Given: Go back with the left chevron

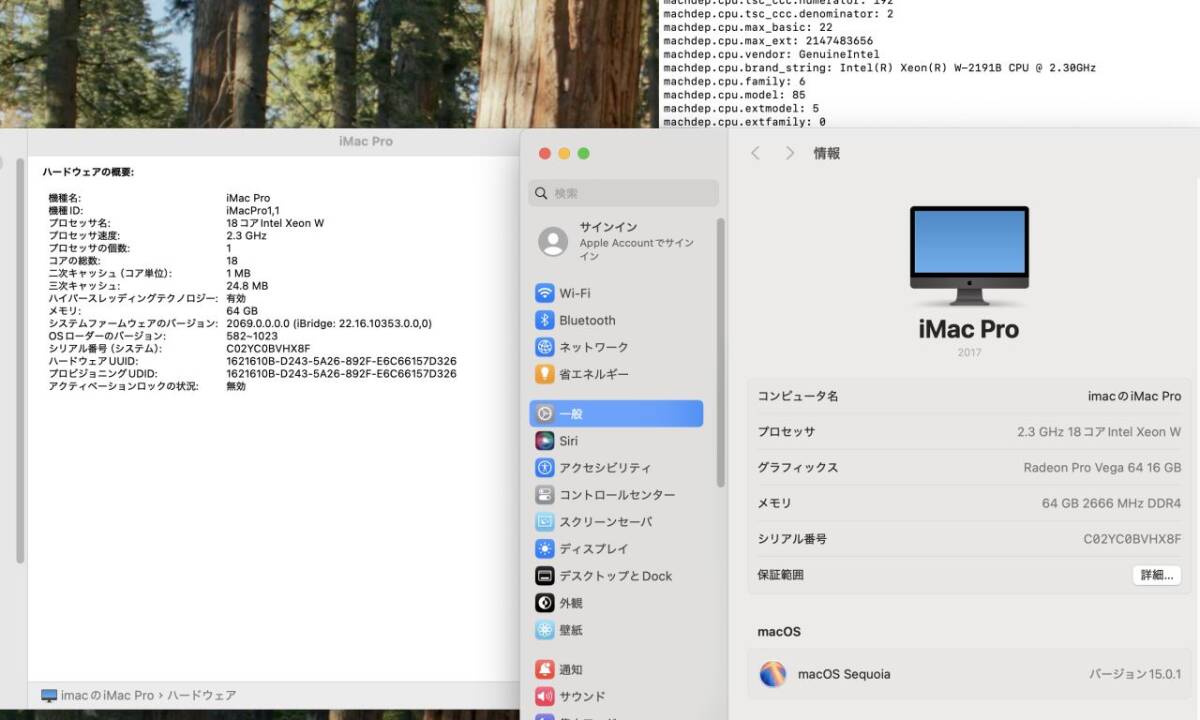Looking at the screenshot, I should (x=756, y=153).
